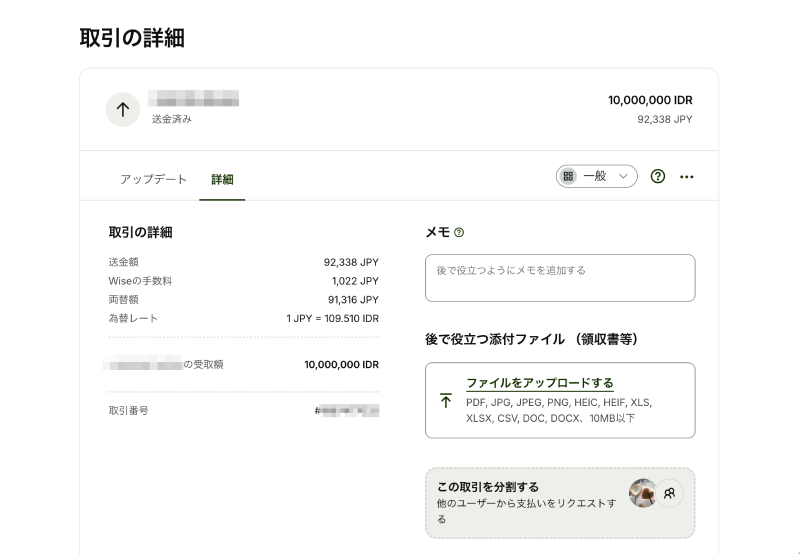Click the blurred recipient name in header
800x554 pixels.
click(194, 98)
